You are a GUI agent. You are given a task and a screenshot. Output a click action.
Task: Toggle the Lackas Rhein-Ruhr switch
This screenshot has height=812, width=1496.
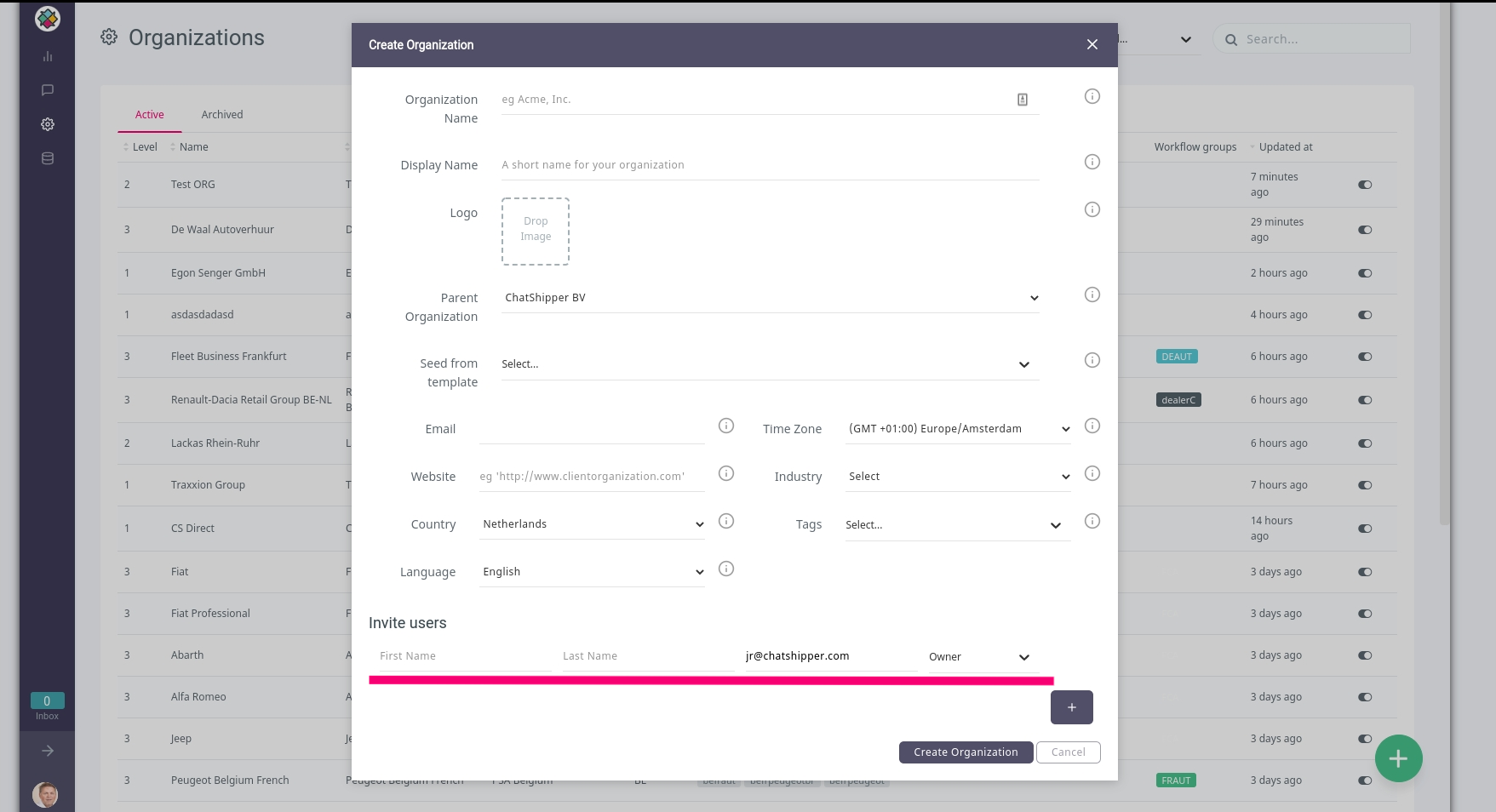(x=1365, y=443)
